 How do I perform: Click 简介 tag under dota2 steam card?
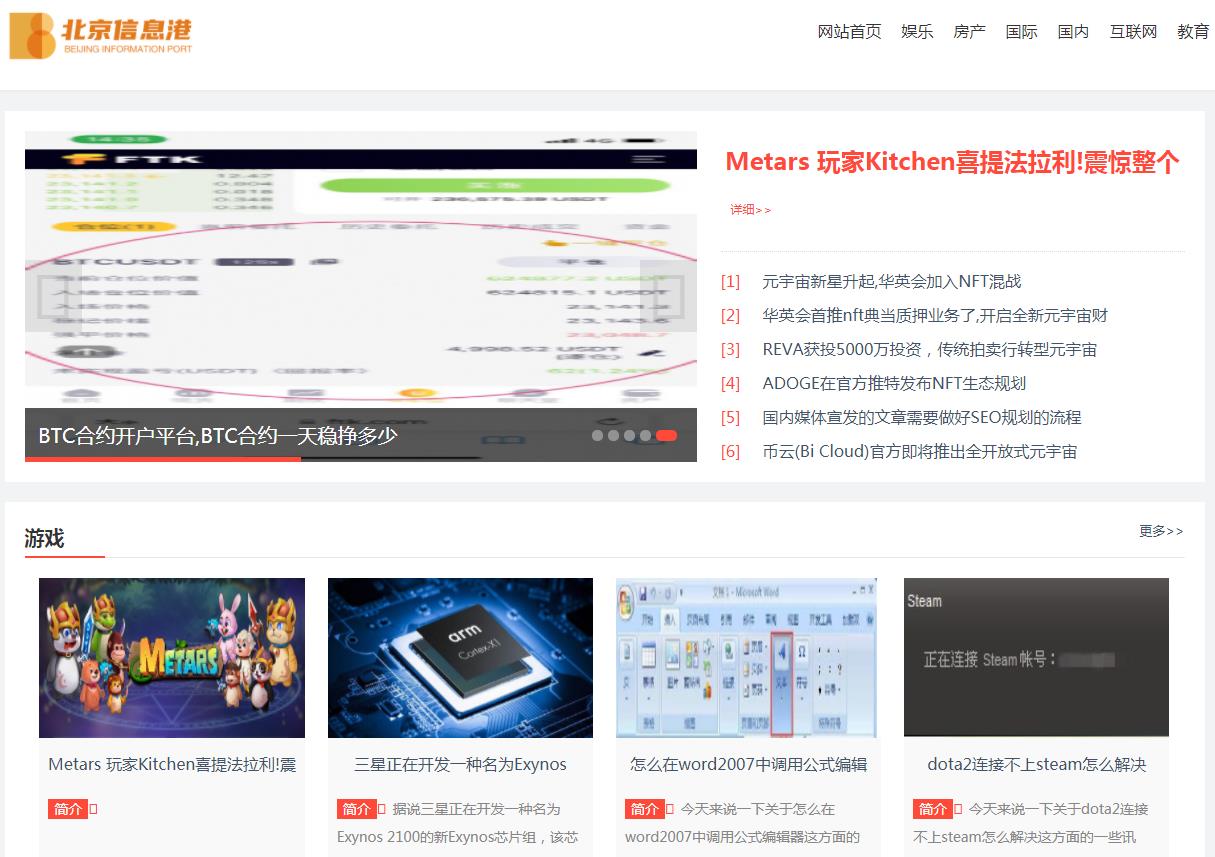tap(932, 809)
